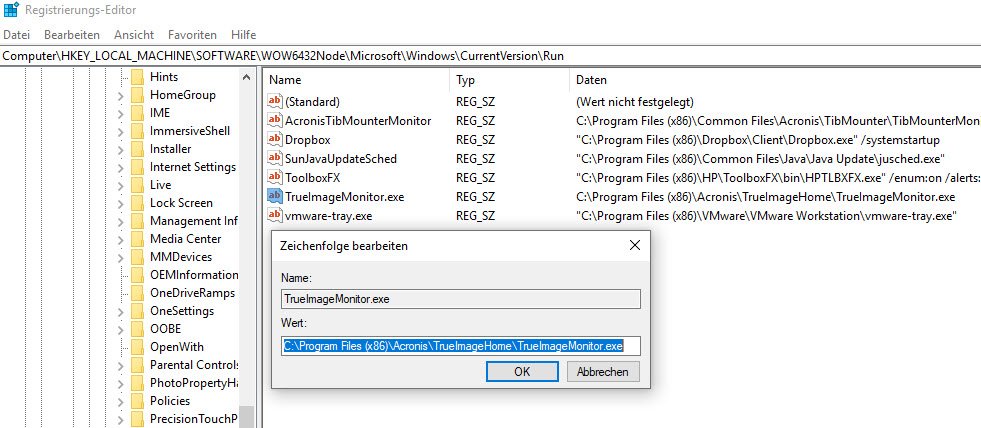The height and width of the screenshot is (428, 981).
Task: Open the Hilfe menu
Action: (243, 34)
